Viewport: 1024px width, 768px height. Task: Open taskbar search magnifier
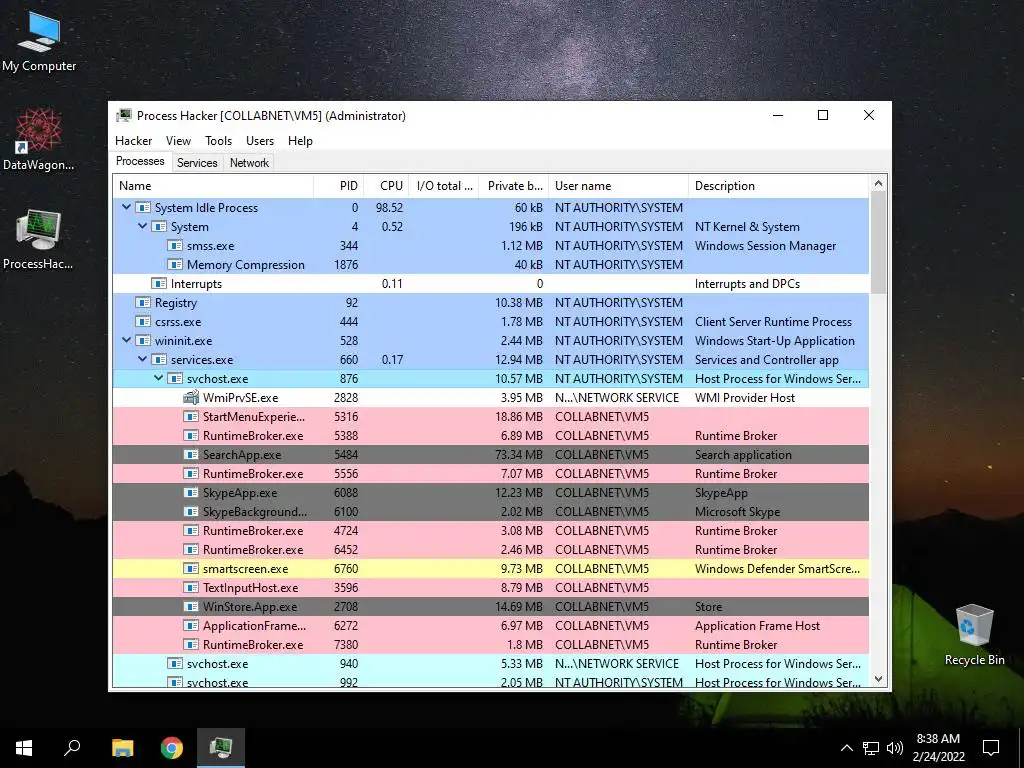click(x=72, y=748)
